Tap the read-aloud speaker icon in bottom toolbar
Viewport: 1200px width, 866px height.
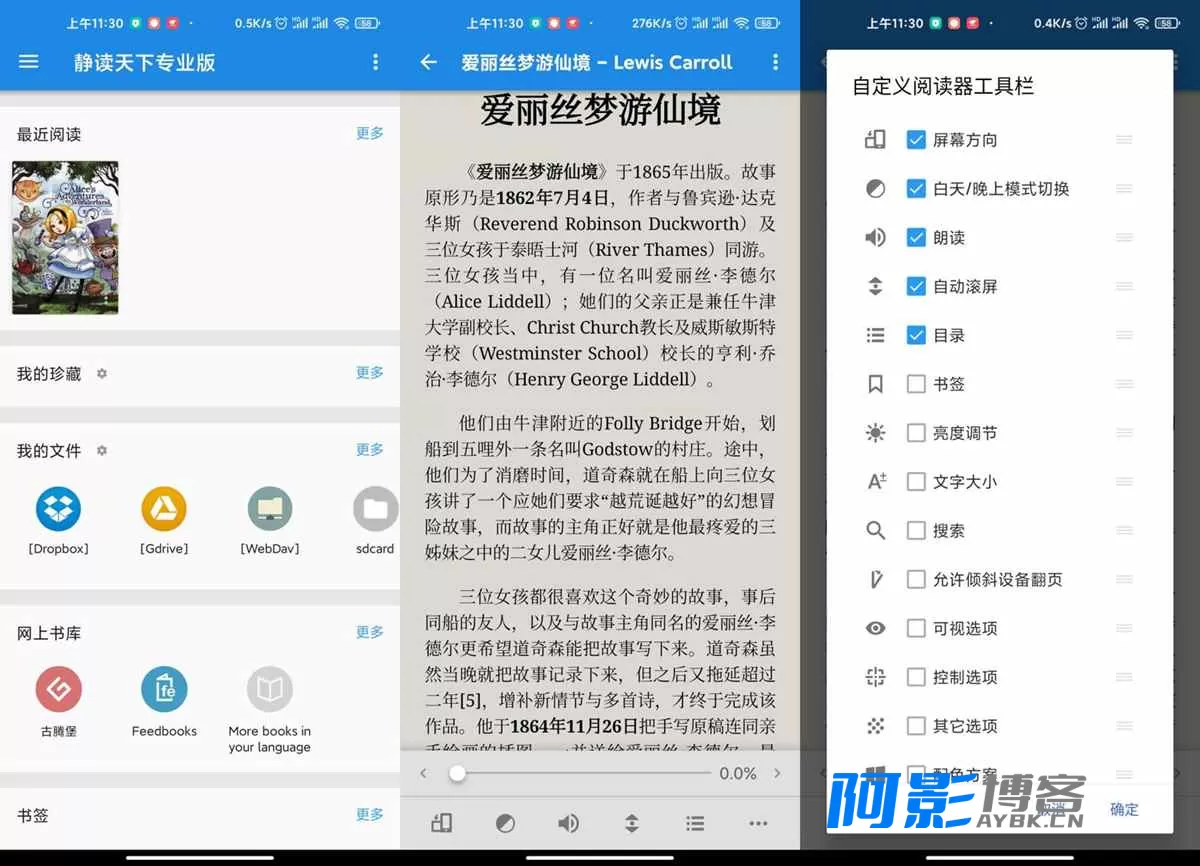click(568, 823)
